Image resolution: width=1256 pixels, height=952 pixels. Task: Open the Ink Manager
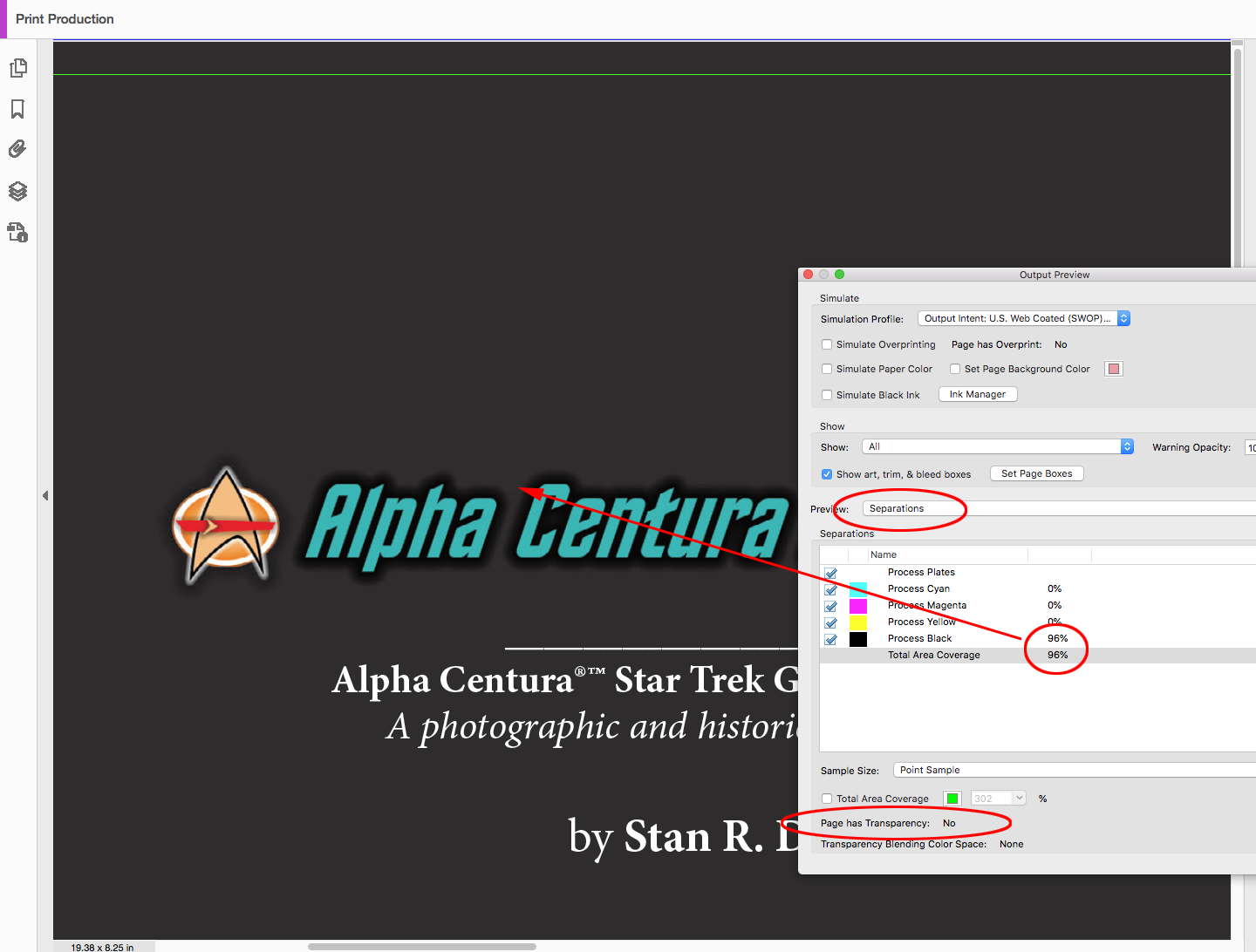pyautogui.click(x=977, y=394)
